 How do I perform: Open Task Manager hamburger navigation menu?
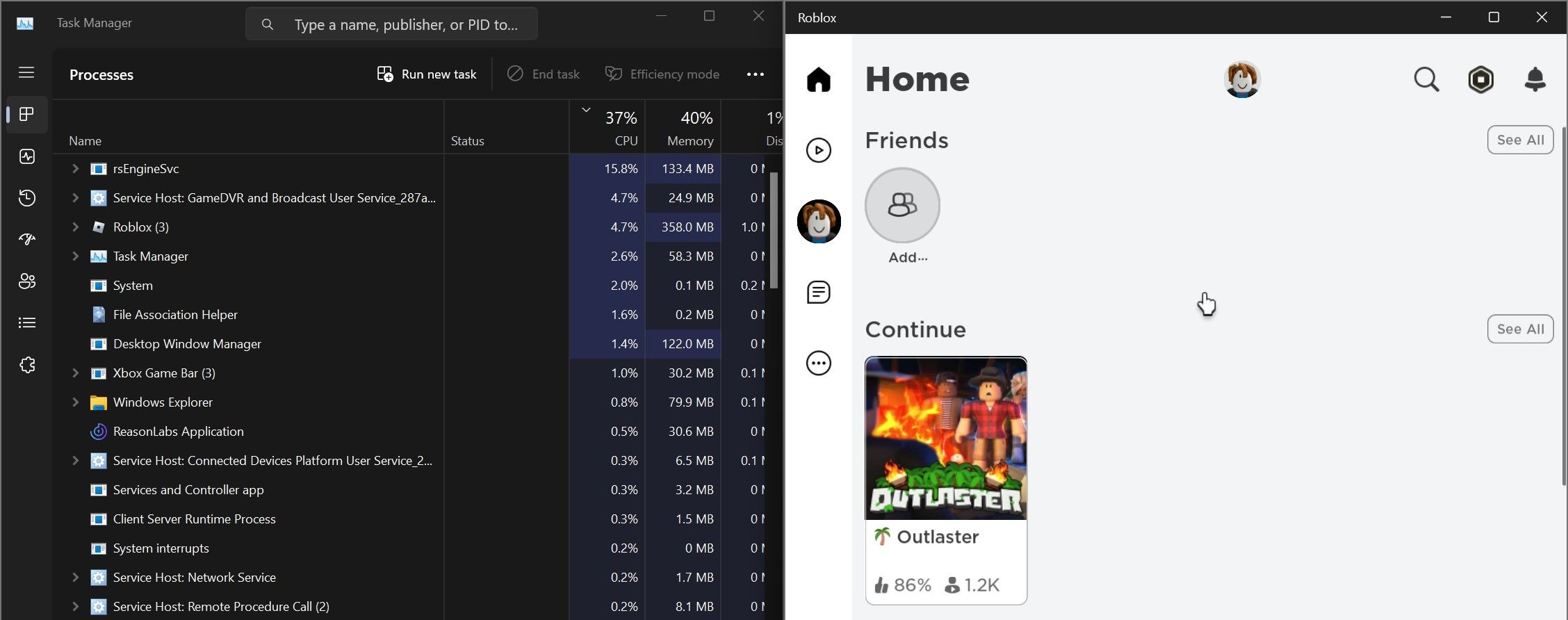click(26, 72)
